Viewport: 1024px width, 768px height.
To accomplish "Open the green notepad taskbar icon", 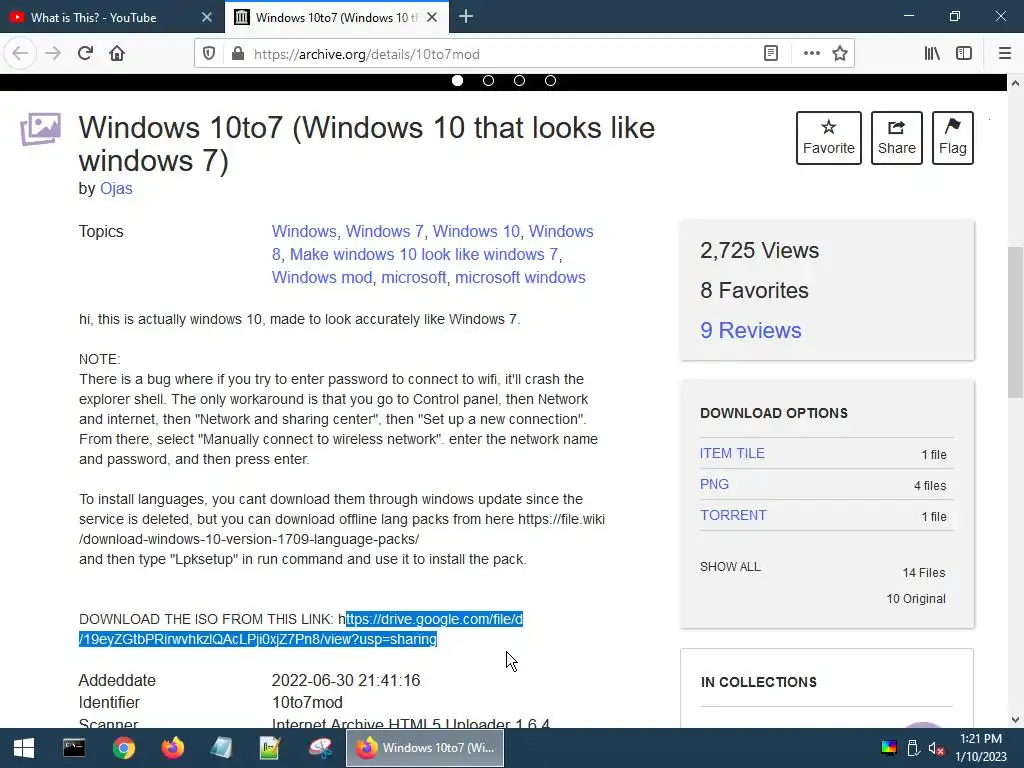I will tap(270, 748).
